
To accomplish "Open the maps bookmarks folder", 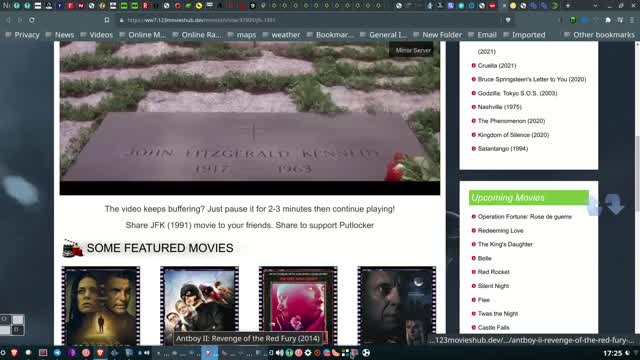I will [242, 35].
